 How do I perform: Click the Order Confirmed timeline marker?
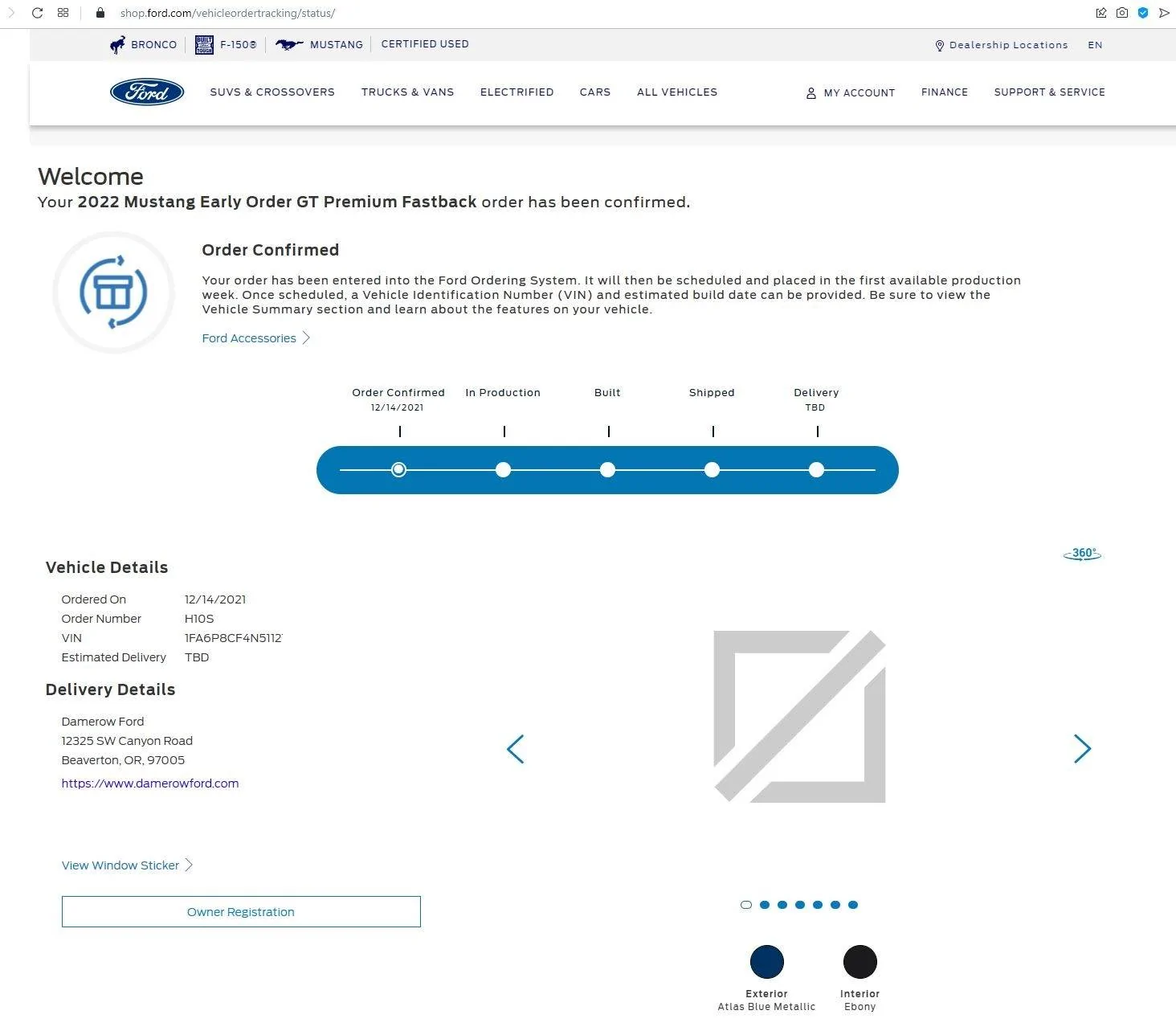point(398,470)
